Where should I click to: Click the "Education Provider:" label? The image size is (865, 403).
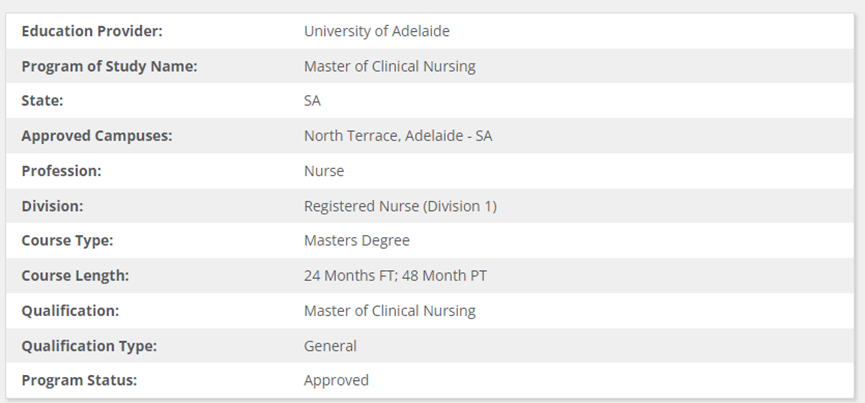pyautogui.click(x=92, y=31)
